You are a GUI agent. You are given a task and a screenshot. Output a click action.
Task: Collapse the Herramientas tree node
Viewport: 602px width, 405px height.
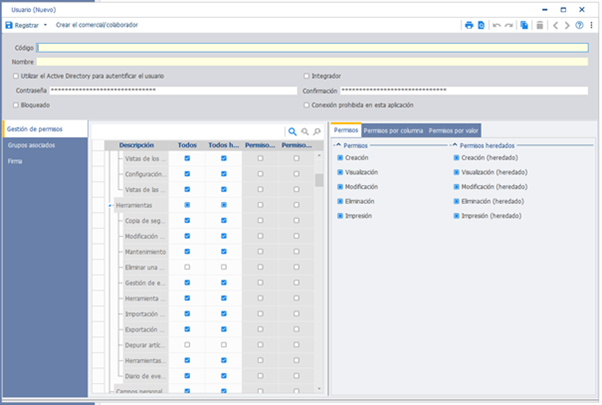tap(110, 206)
